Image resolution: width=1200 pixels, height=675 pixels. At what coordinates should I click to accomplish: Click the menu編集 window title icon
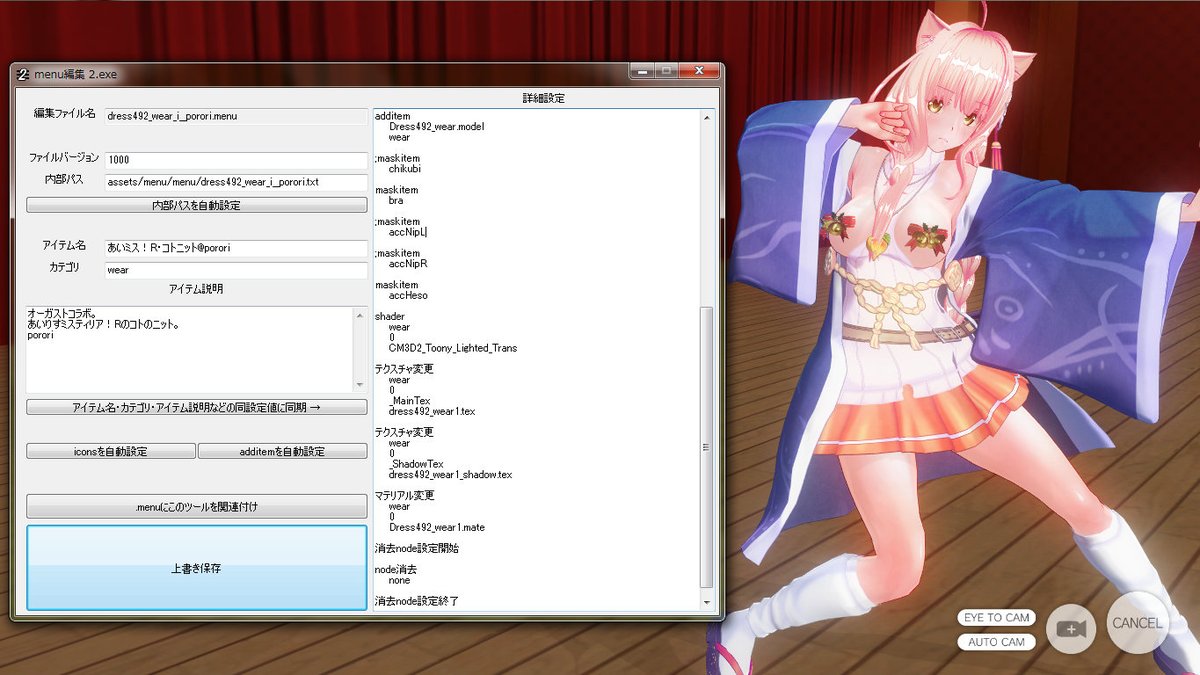[24, 73]
